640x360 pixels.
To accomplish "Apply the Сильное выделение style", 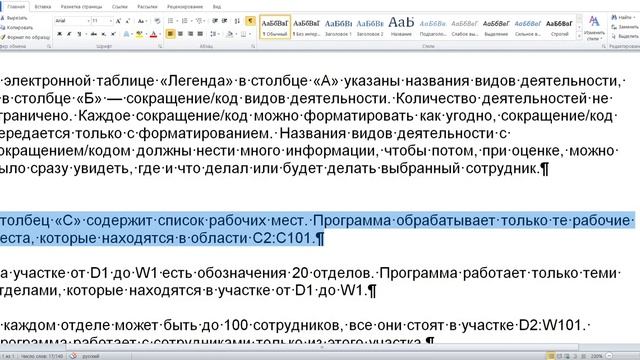I will click(527, 27).
